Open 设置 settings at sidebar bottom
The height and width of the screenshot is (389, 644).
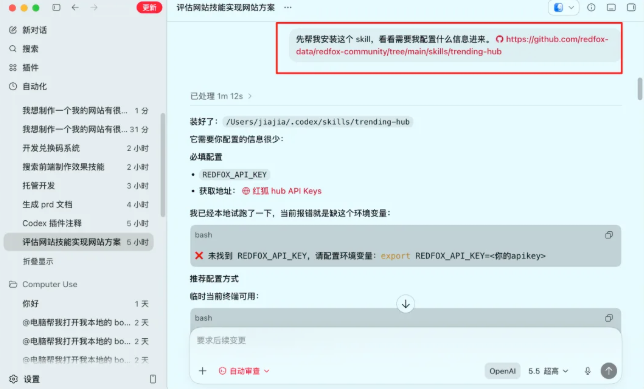coord(25,379)
